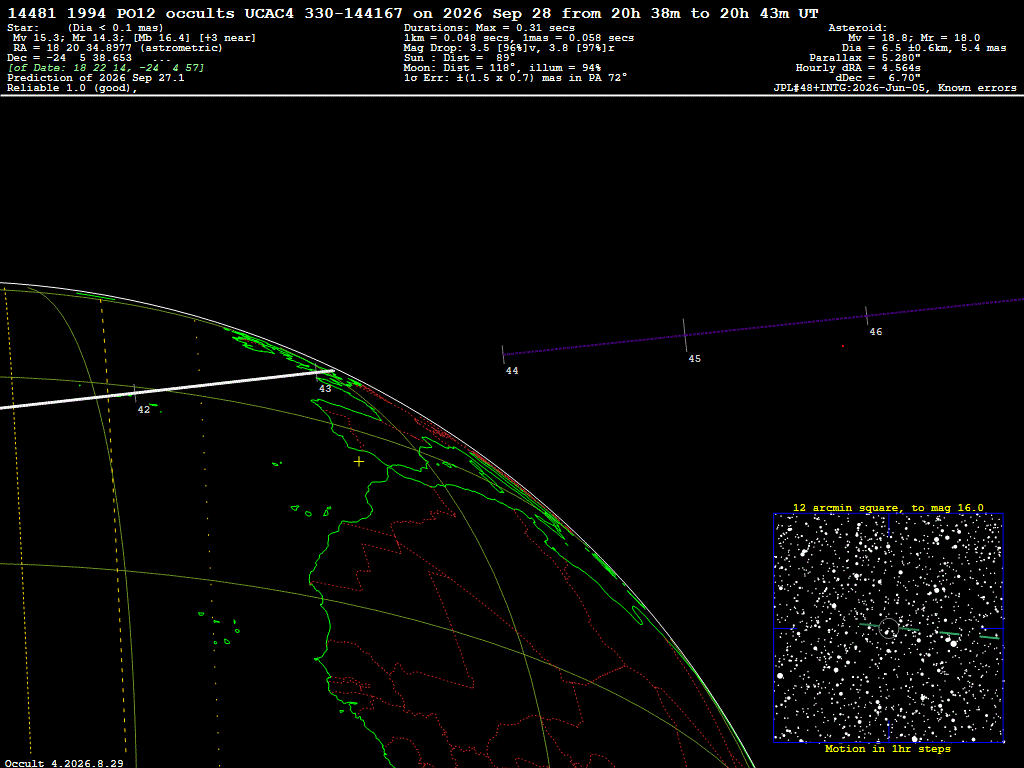Click the 'Motion in 1hr steps' caption
The image size is (1024, 768).
tap(888, 749)
